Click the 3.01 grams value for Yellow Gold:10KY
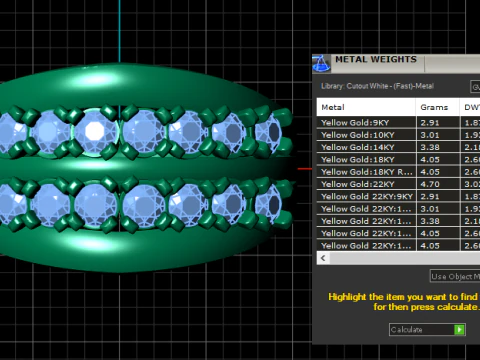This screenshot has width=480, height=360. pos(430,135)
